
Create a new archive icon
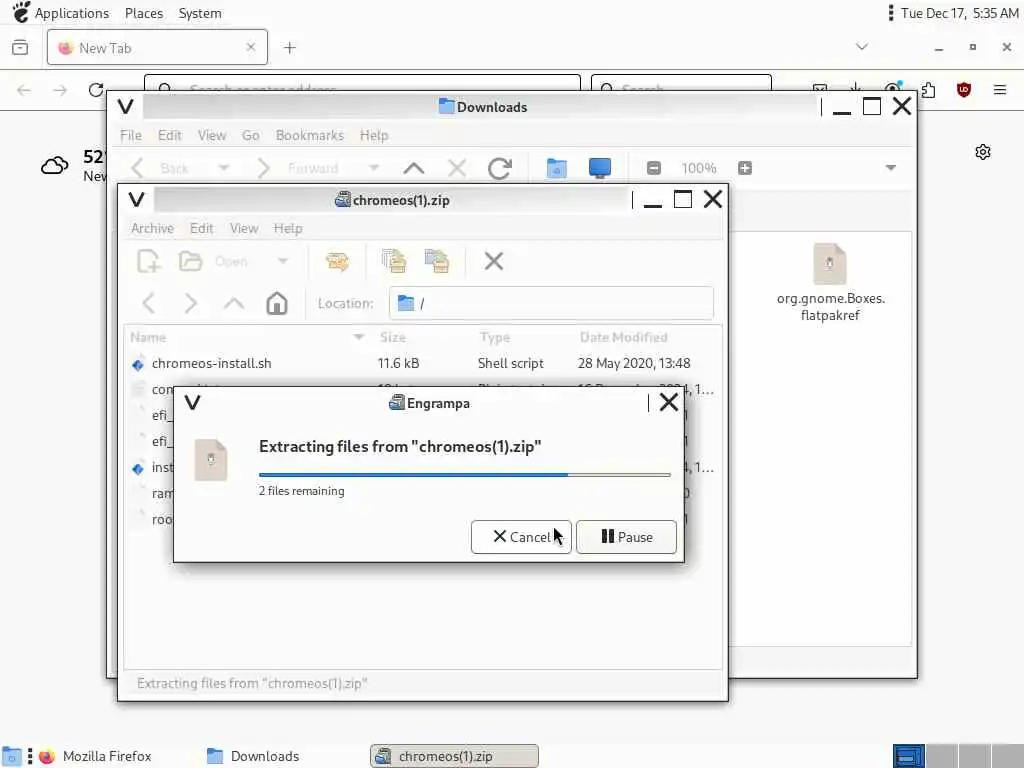point(148,261)
